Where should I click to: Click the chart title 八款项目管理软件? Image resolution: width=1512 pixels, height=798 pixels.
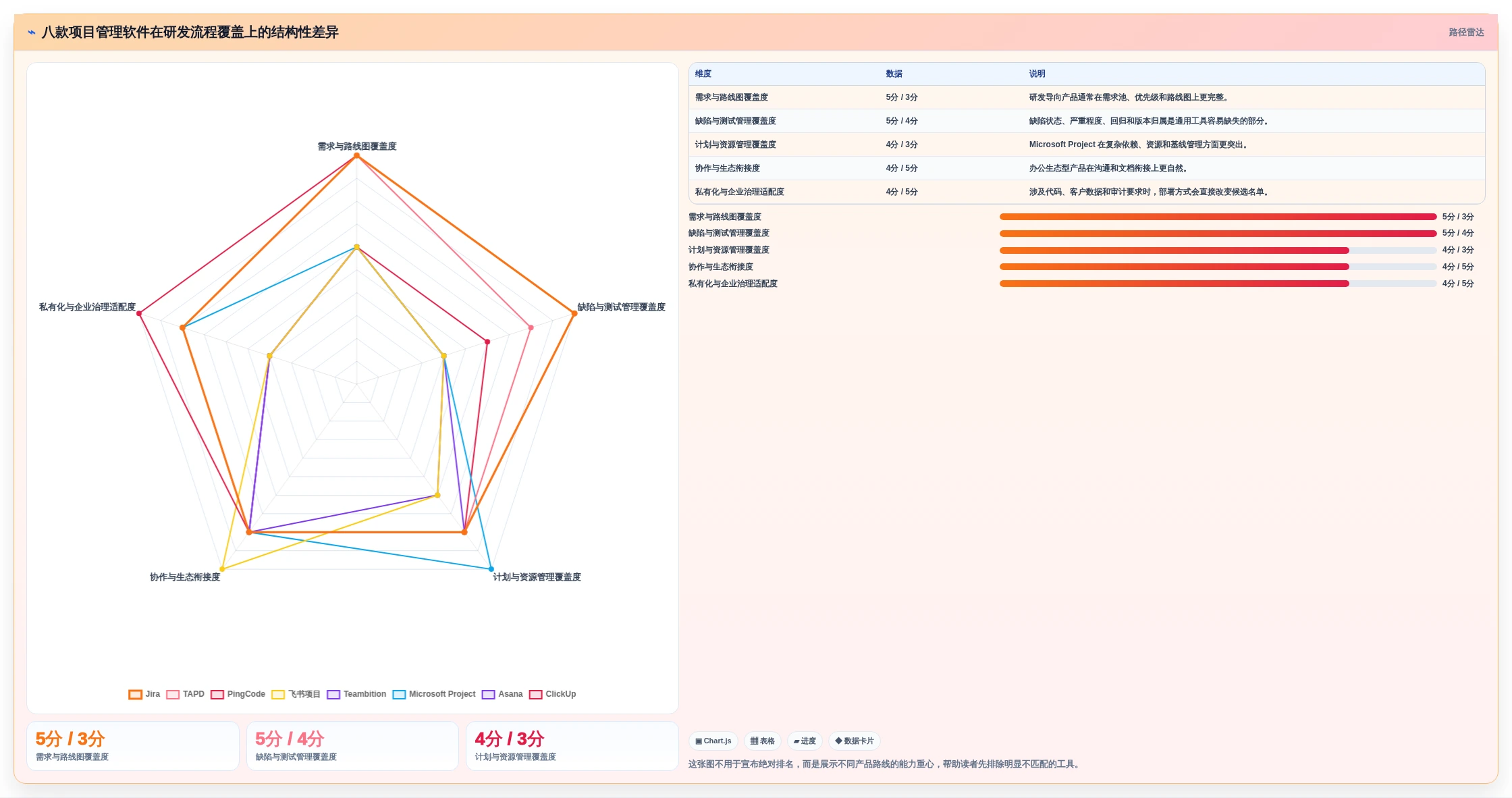(x=190, y=32)
